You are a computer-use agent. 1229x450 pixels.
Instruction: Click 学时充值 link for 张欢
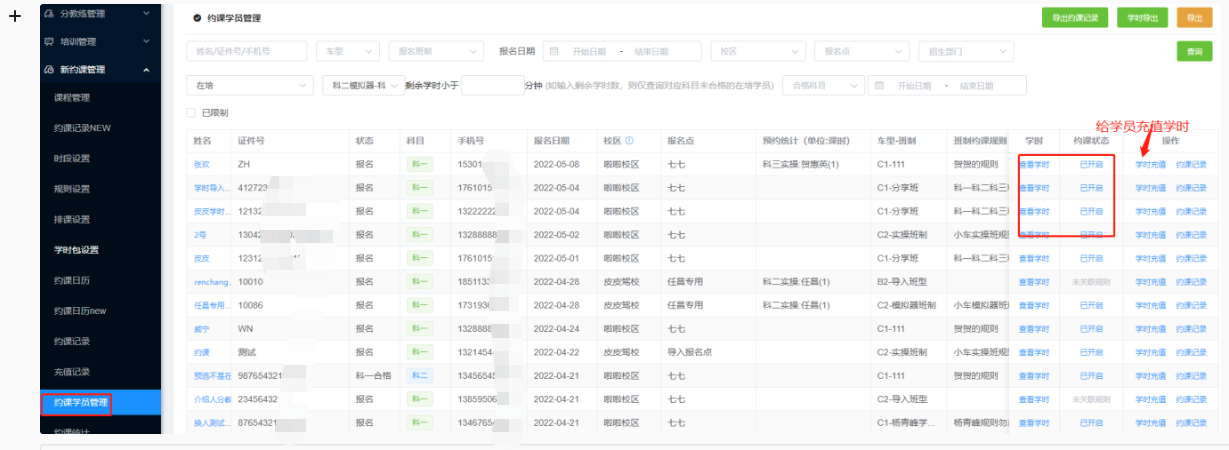[x=1150, y=163]
